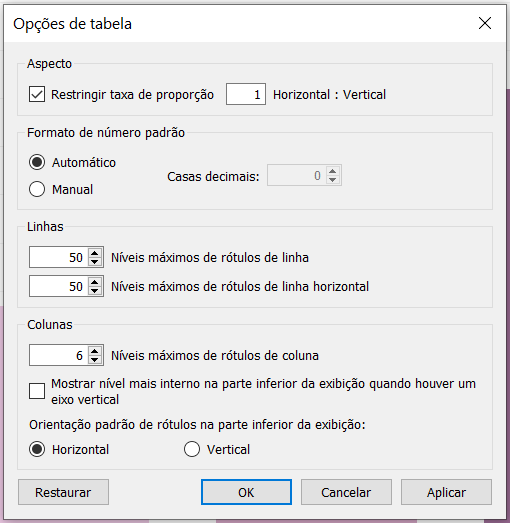The image size is (510, 523).
Task: Enable Mostrar nível mais interno checkbox
Action: coord(37,391)
